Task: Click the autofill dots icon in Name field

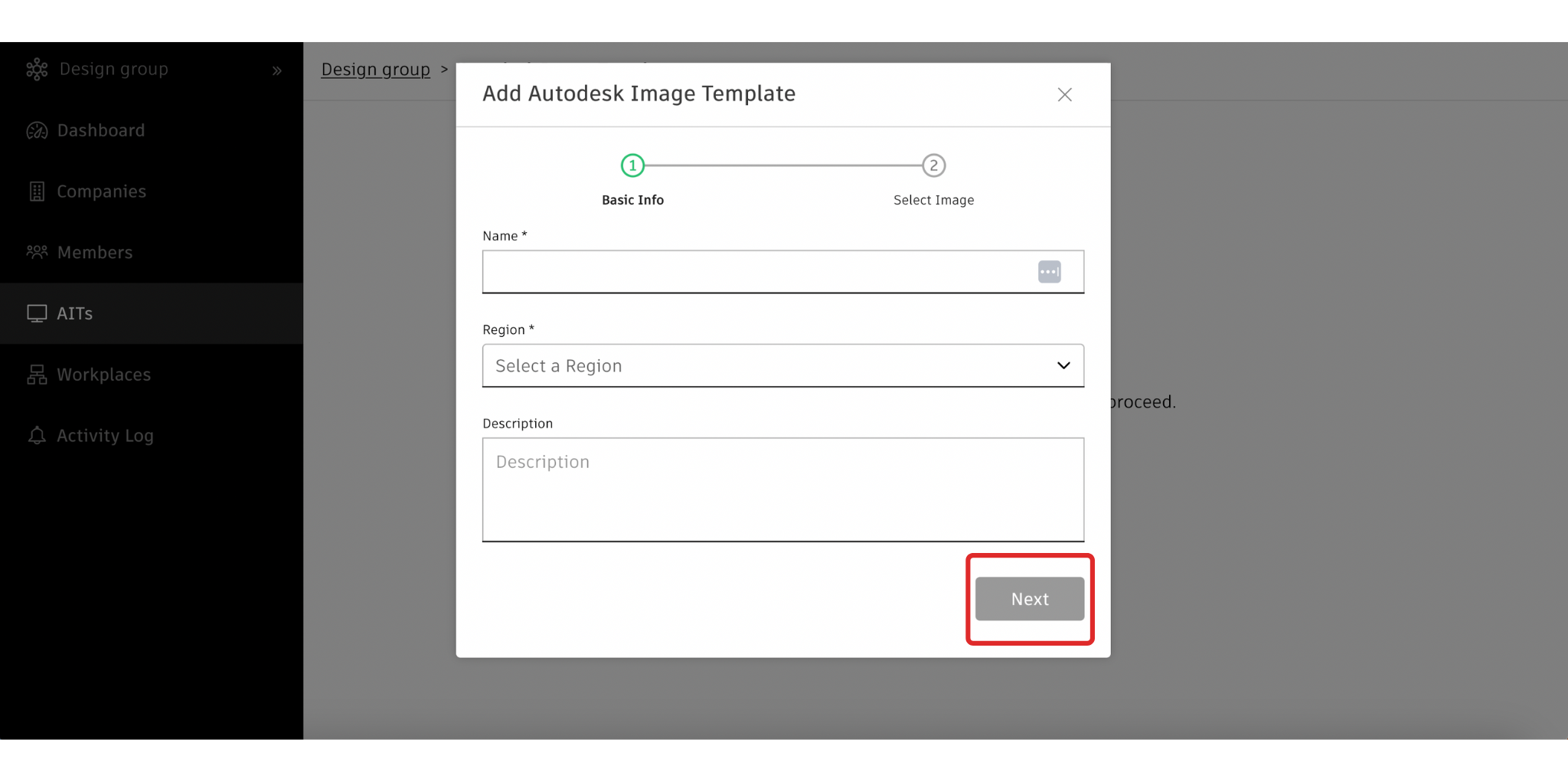Action: coord(1049,272)
